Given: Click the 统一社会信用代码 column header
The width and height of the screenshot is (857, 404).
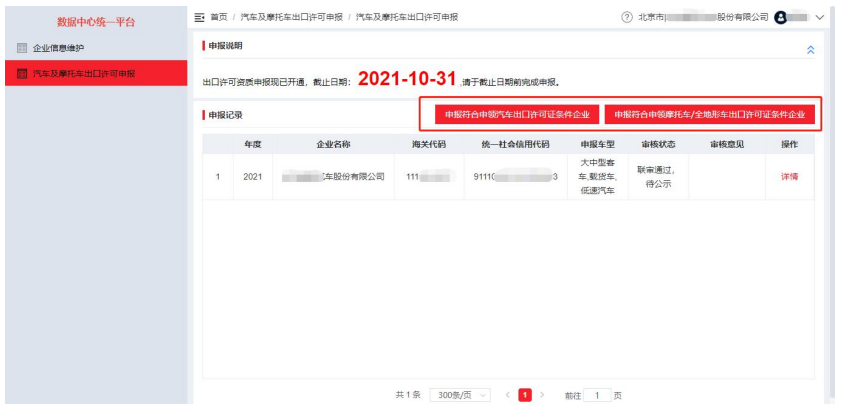Looking at the screenshot, I should 515,144.
